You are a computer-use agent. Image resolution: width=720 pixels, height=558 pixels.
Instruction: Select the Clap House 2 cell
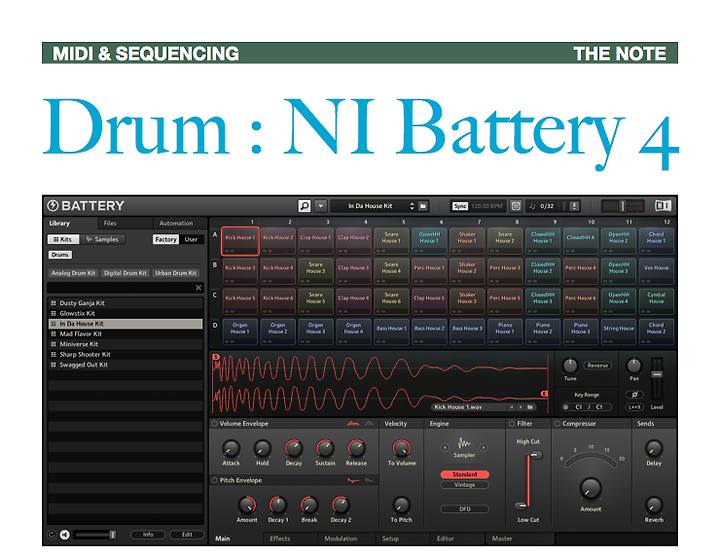354,241
